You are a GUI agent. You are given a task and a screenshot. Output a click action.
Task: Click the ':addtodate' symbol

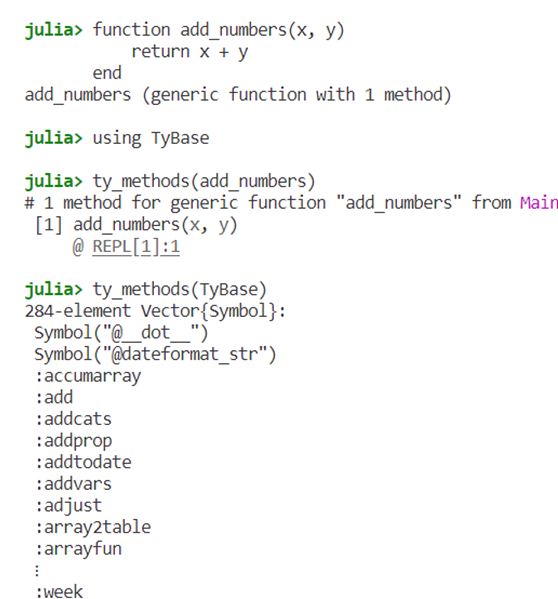[83, 463]
